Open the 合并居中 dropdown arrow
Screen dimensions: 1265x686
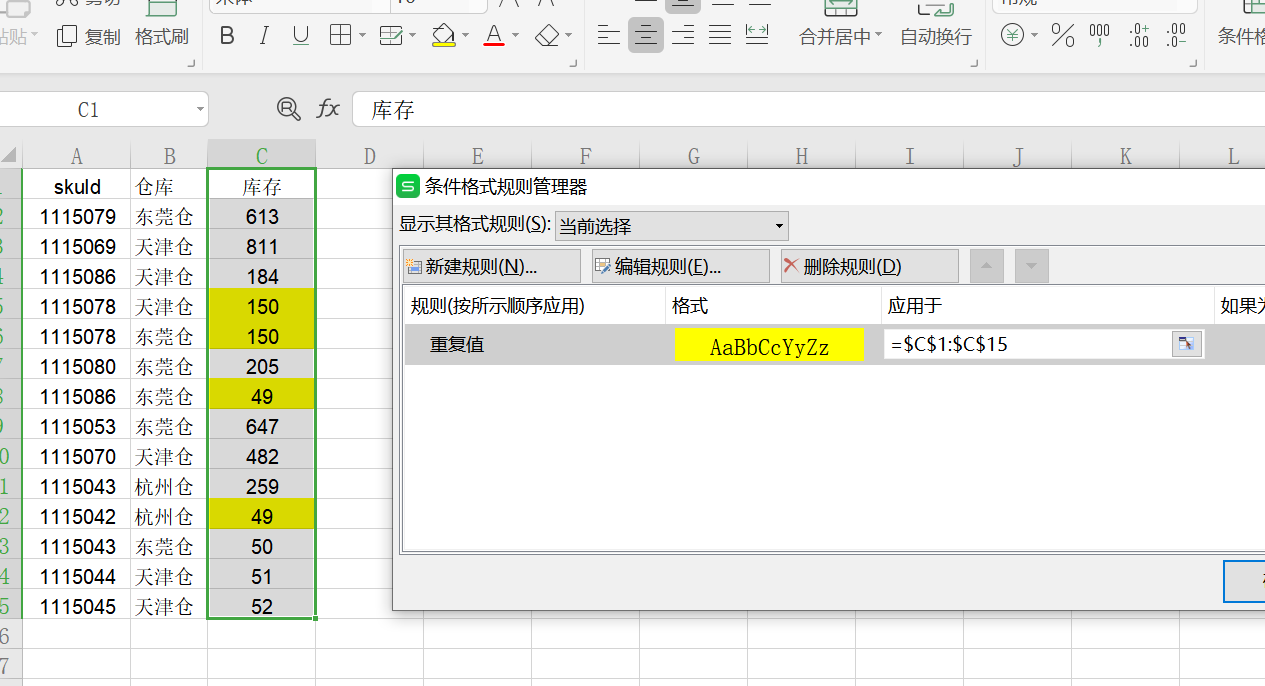[x=878, y=37]
